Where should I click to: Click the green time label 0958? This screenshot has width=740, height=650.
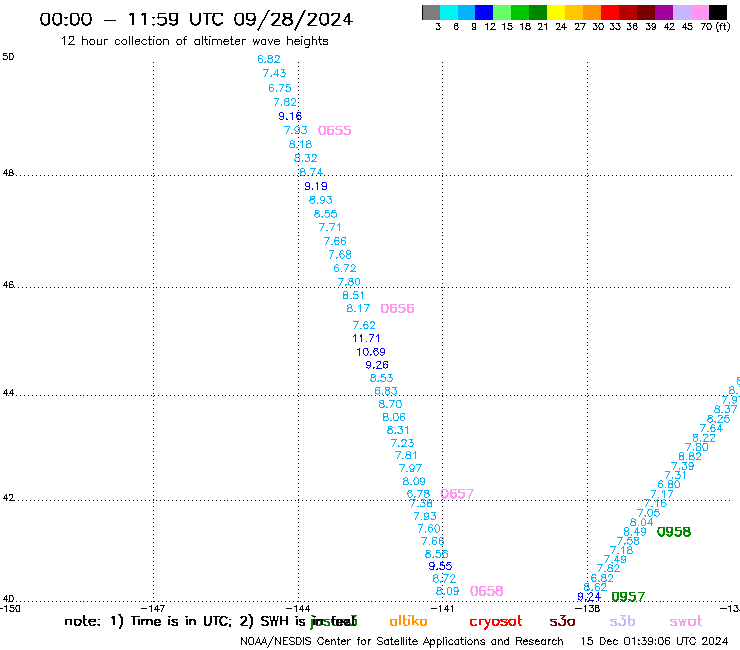(x=674, y=532)
